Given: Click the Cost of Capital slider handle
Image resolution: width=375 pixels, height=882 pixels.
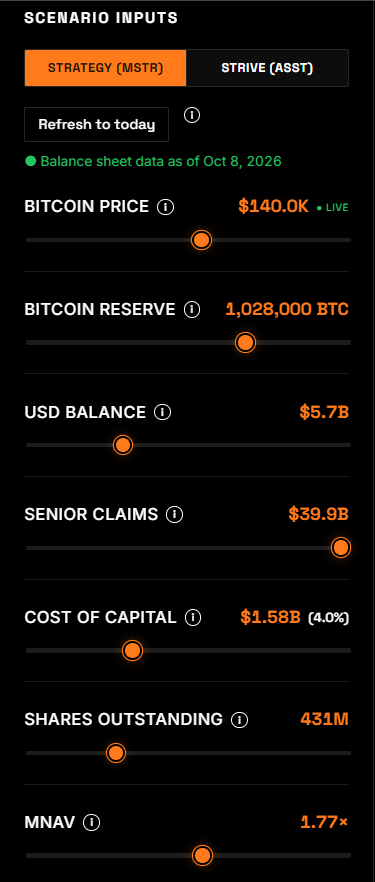Looking at the screenshot, I should 132,651.
